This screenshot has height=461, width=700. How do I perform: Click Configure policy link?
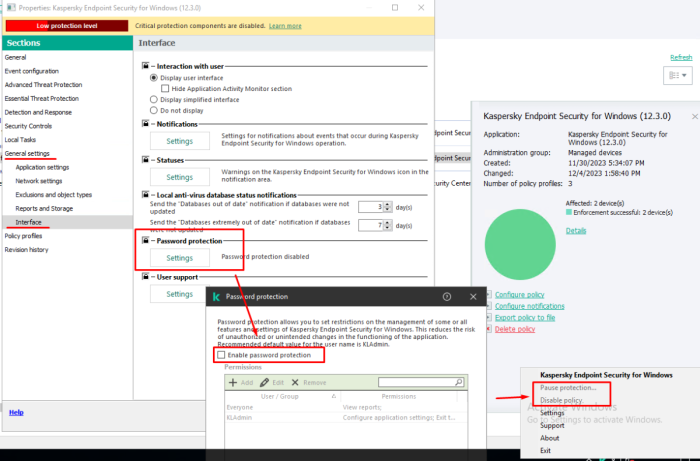pyautogui.click(x=520, y=295)
